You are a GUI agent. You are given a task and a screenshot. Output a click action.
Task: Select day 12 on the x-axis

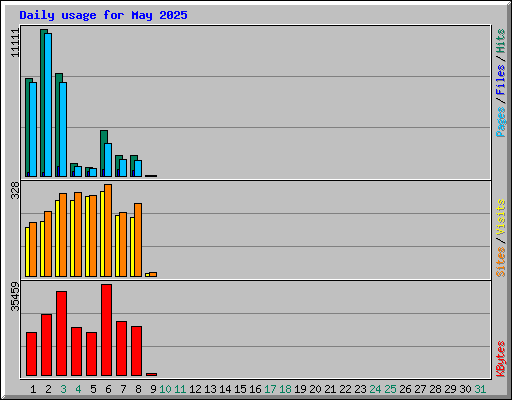195,389
